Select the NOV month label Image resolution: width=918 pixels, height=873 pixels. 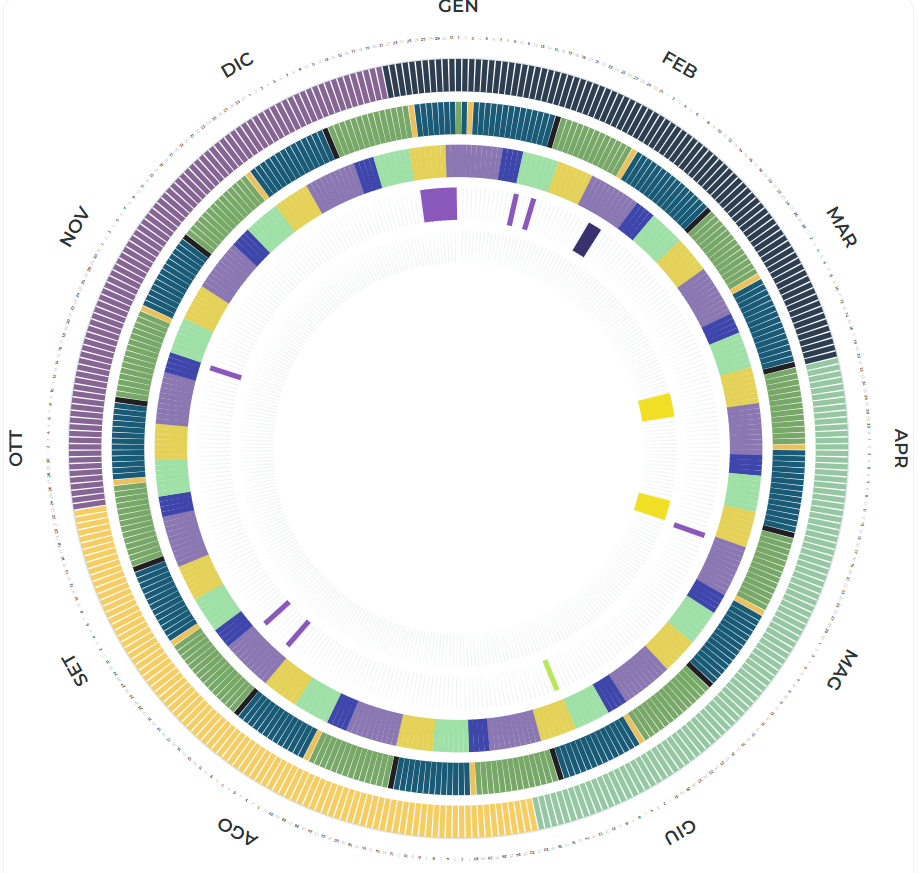[75, 227]
